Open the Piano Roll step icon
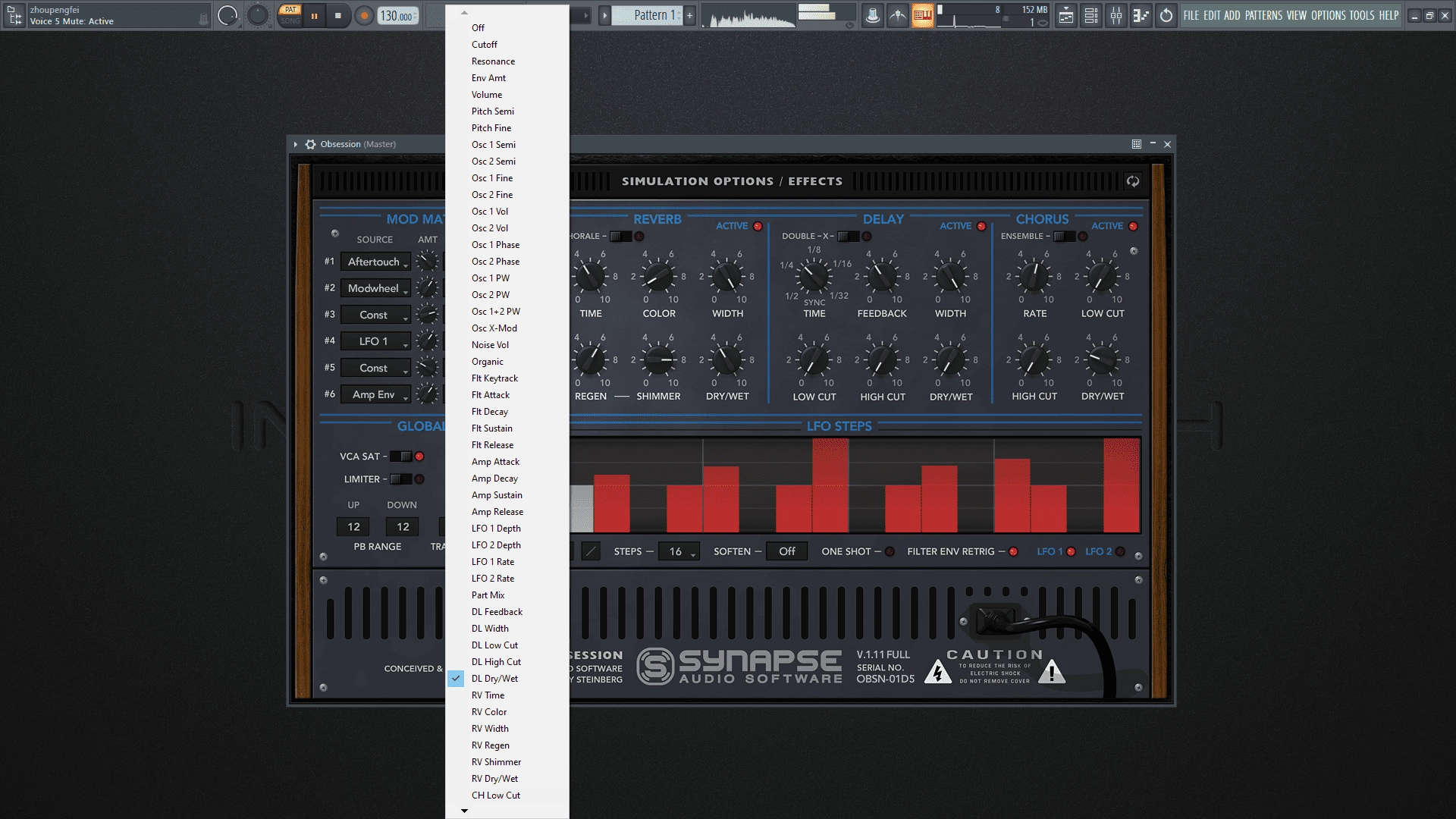The width and height of the screenshot is (1456, 819). coord(1141,15)
